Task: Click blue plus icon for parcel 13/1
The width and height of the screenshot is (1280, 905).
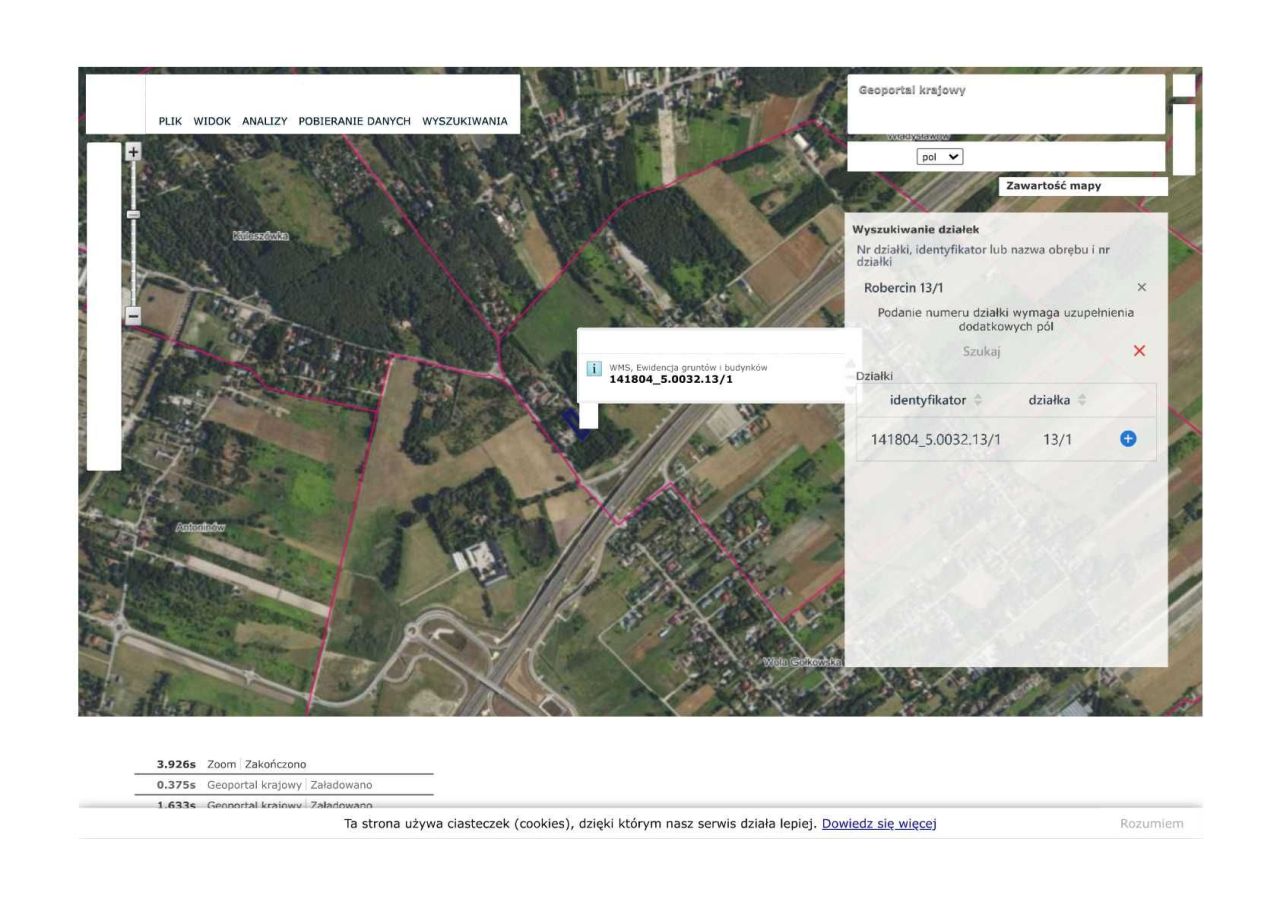Action: [1128, 438]
